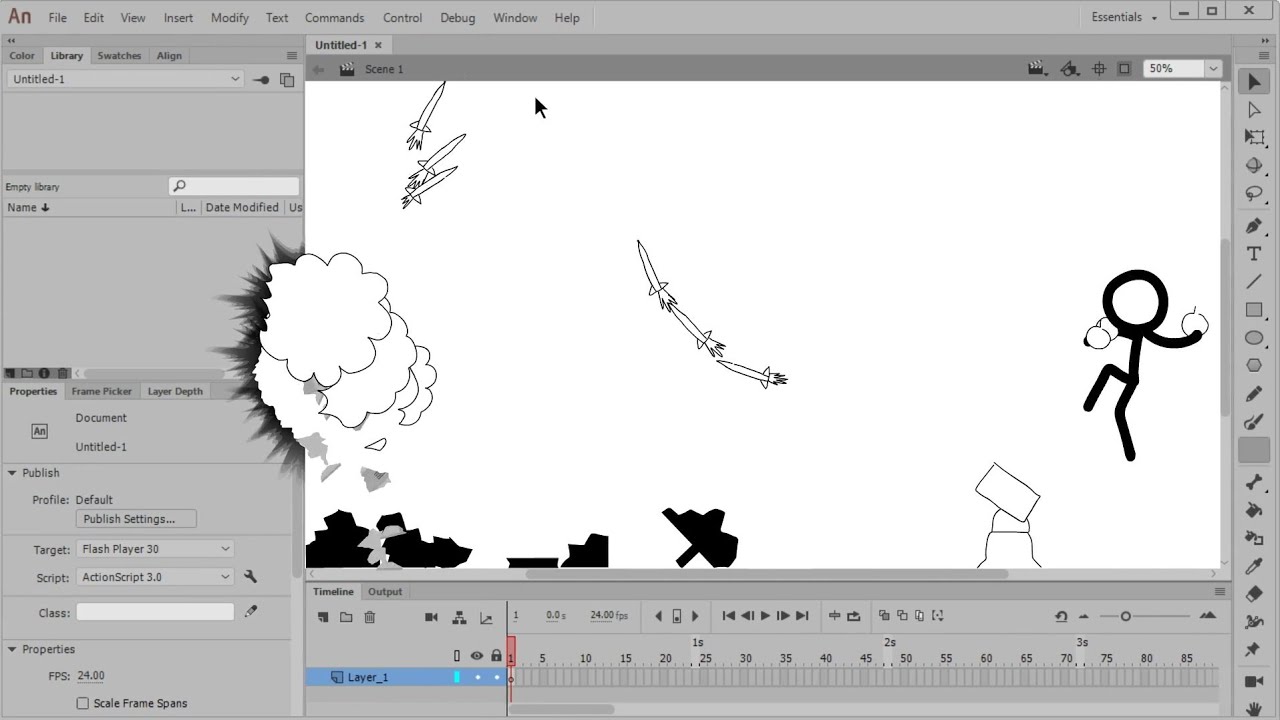Toggle show all layers eye icon
1280x720 pixels.
click(477, 656)
